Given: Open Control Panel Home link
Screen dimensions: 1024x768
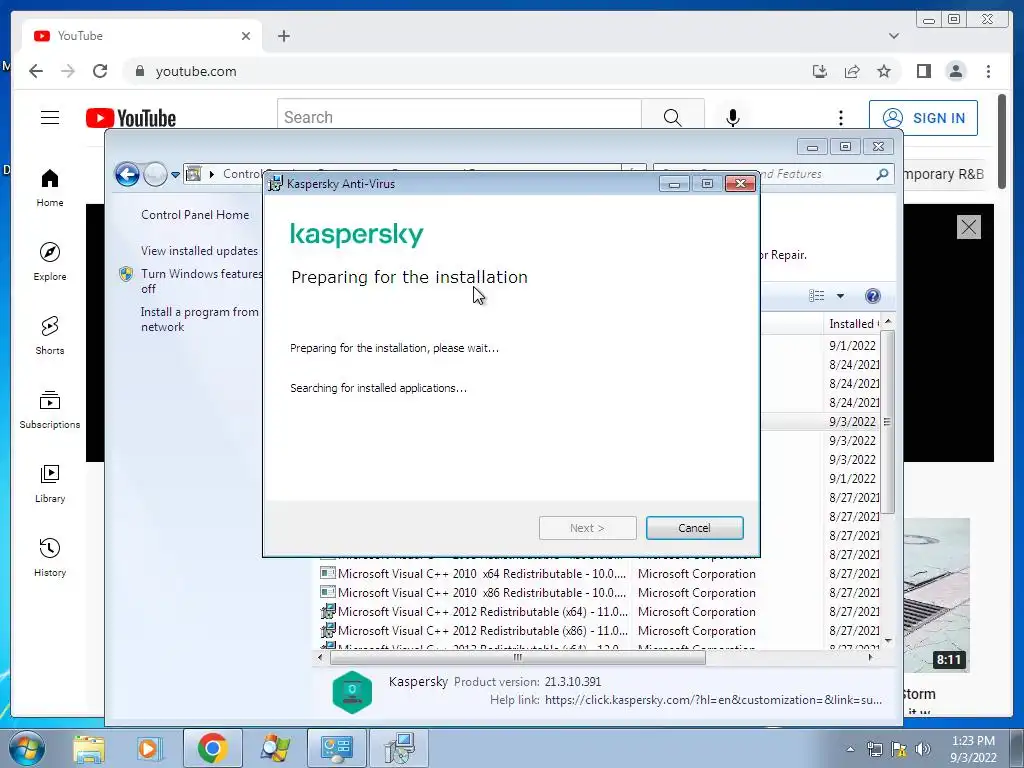Looking at the screenshot, I should click(x=195, y=215).
